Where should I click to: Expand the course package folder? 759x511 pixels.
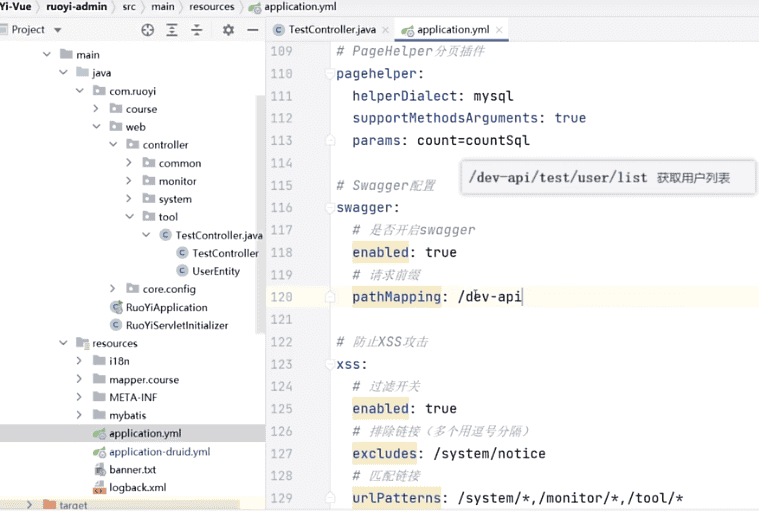coord(96,109)
